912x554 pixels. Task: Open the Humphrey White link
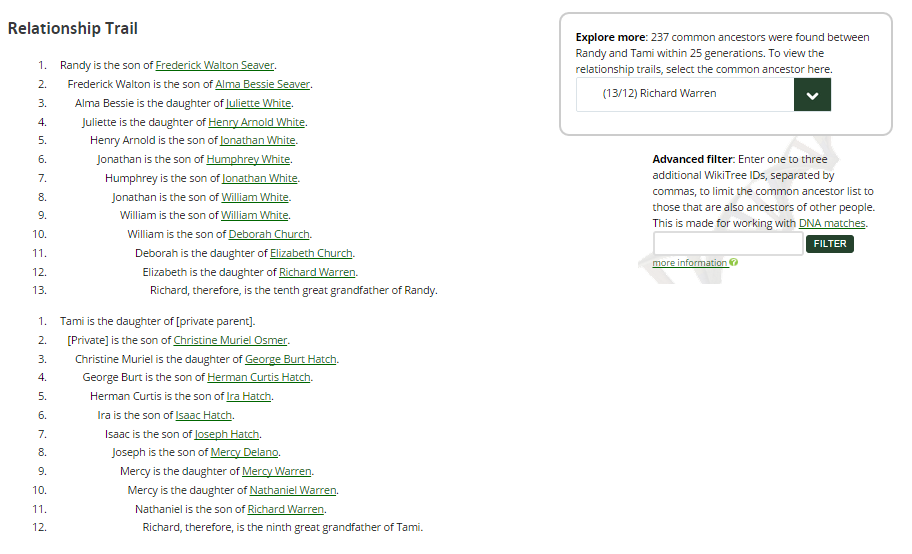click(x=248, y=159)
